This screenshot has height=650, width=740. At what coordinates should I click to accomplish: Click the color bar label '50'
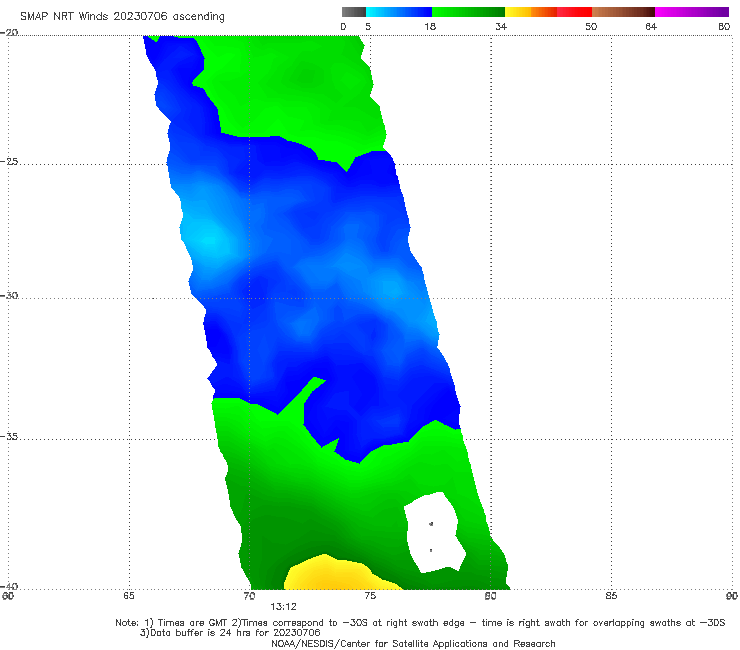591,26
